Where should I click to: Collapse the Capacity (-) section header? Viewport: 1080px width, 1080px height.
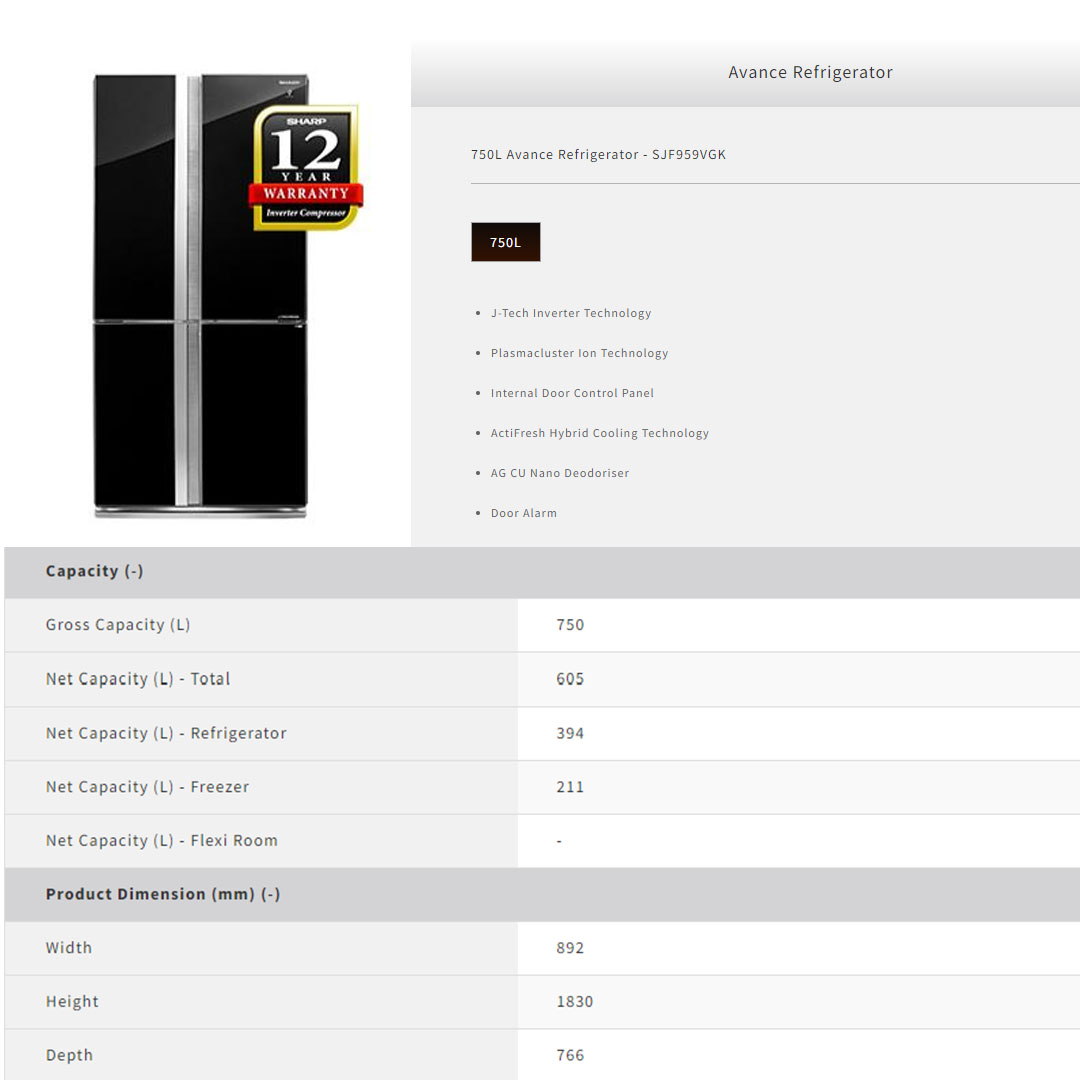pyautogui.click(x=95, y=571)
